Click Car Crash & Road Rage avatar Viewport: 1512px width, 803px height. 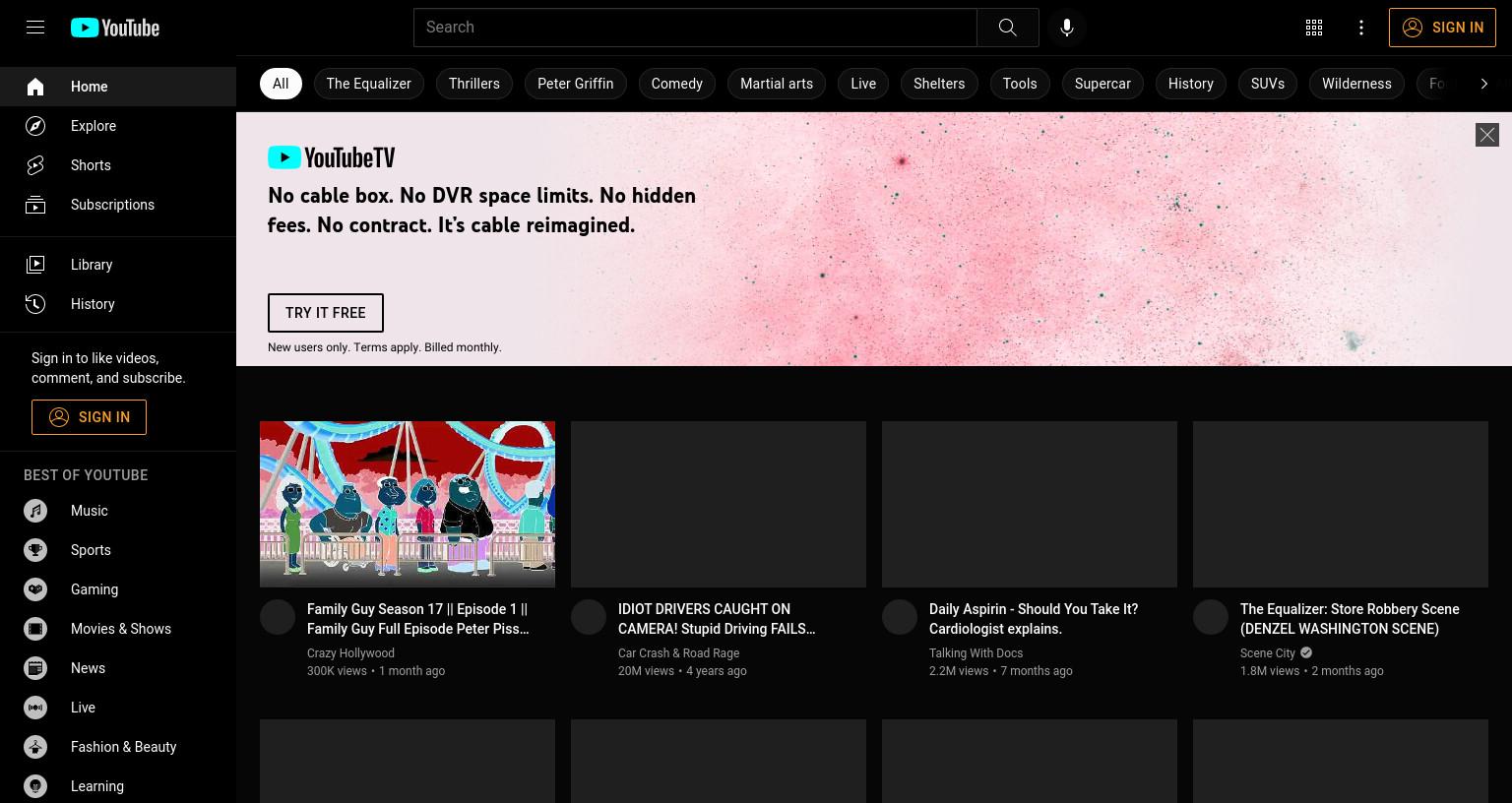(x=589, y=617)
